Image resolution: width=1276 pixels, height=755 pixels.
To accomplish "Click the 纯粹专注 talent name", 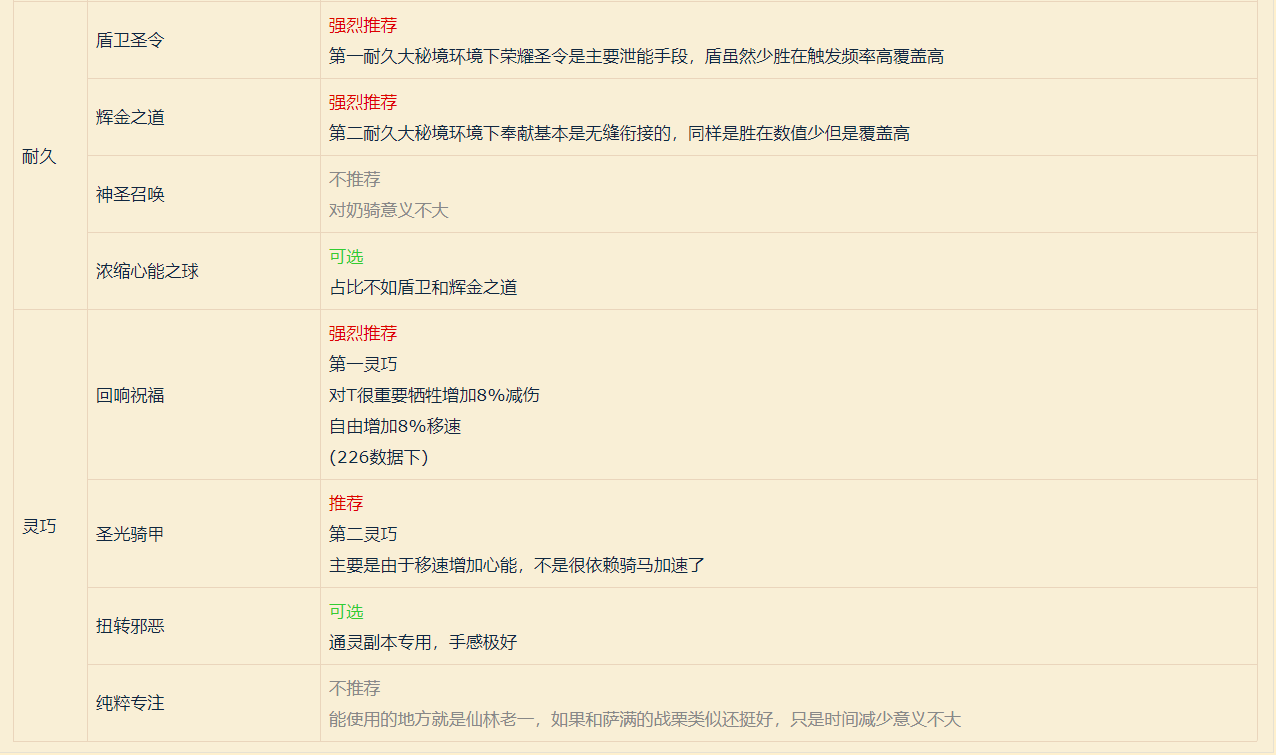I will tap(130, 703).
